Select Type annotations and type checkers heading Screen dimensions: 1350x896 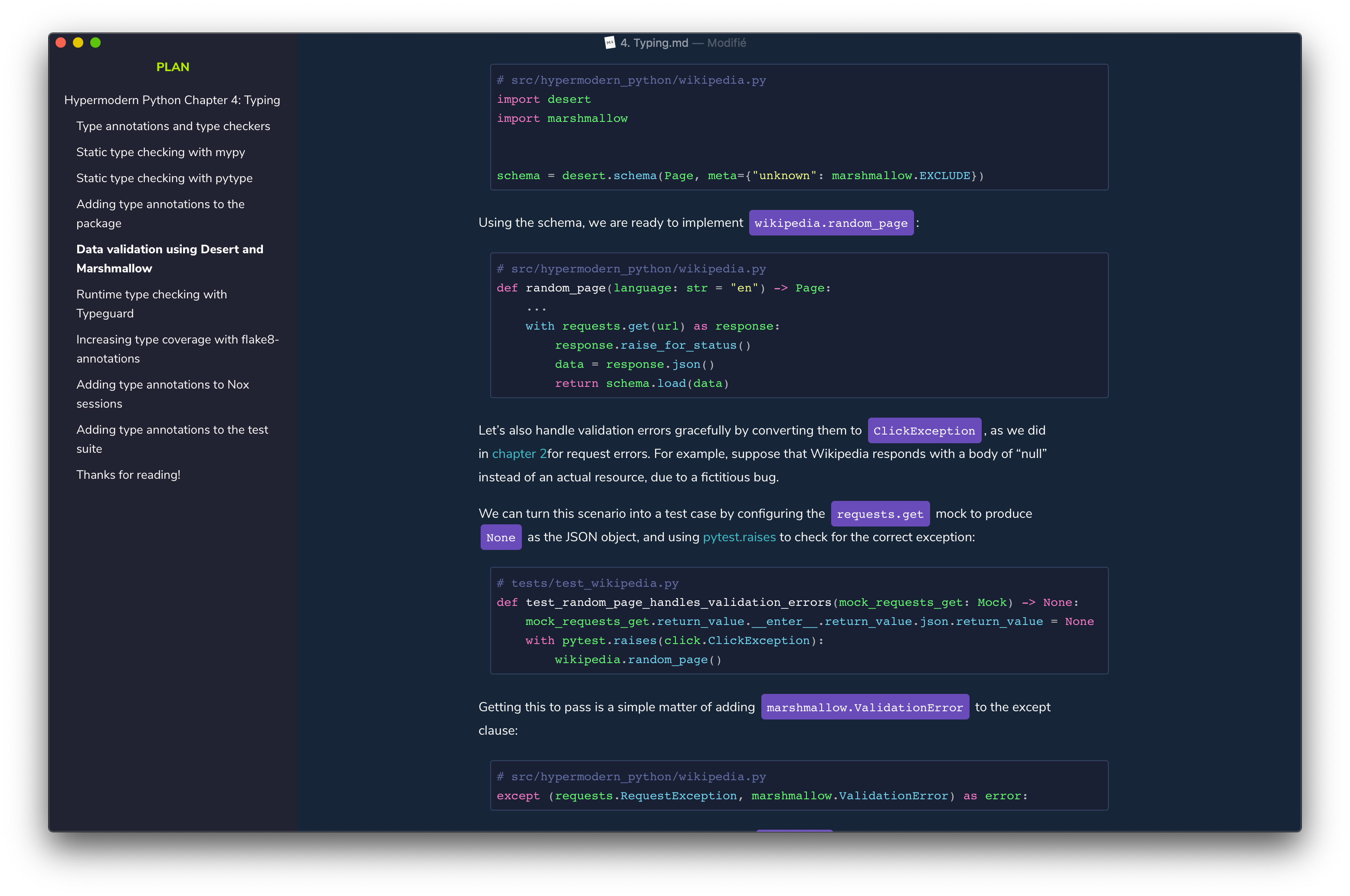pyautogui.click(x=173, y=126)
